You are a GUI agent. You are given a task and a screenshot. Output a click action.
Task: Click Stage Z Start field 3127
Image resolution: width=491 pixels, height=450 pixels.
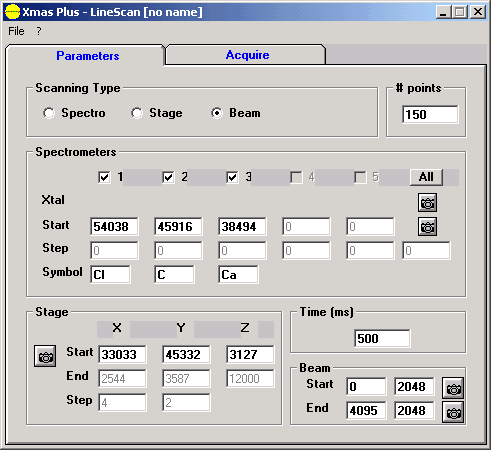(x=250, y=354)
